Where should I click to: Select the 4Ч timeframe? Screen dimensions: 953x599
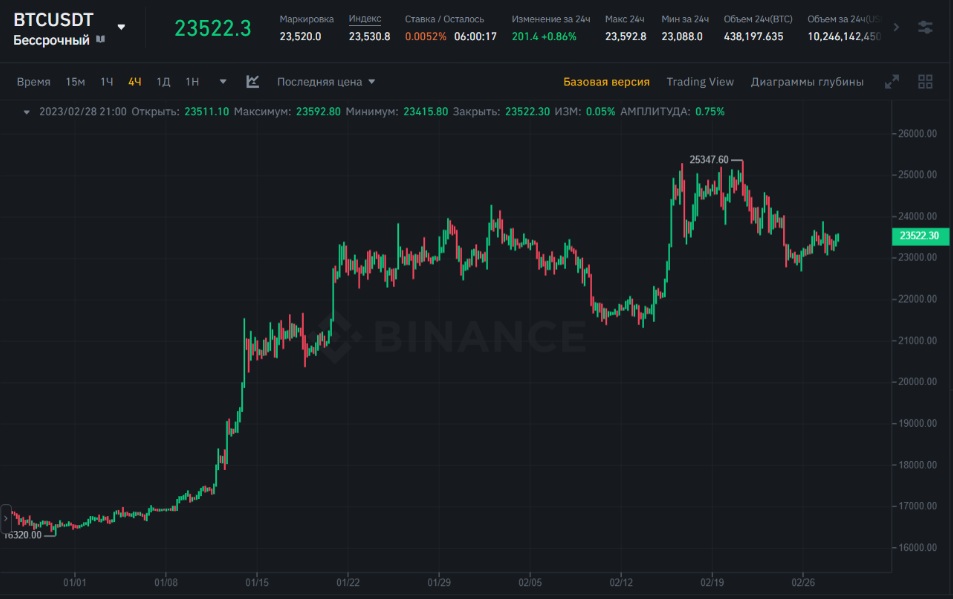click(x=135, y=82)
